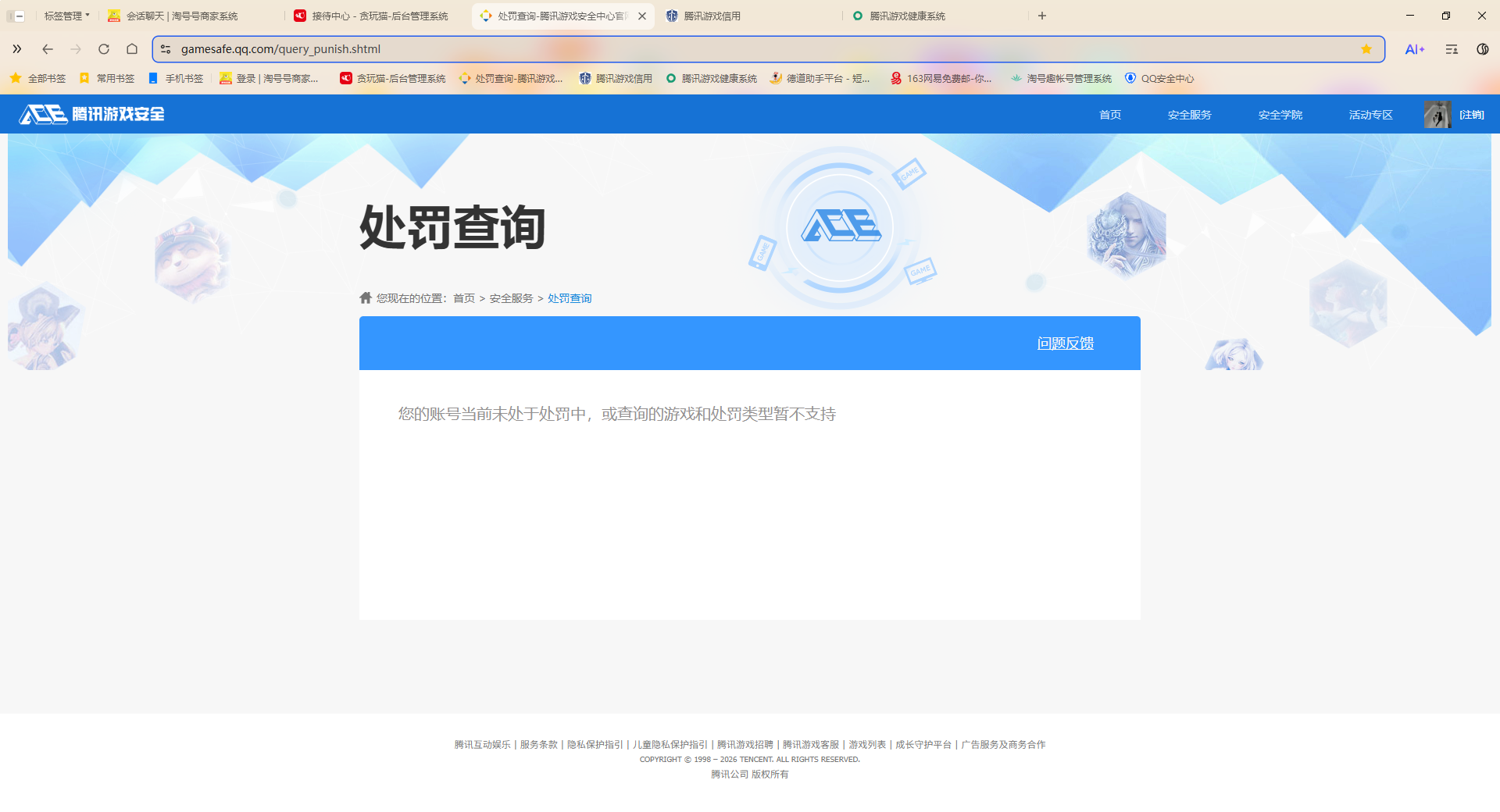Click the user avatar next to 注销
Viewport: 1500px width, 812px height.
(1437, 114)
